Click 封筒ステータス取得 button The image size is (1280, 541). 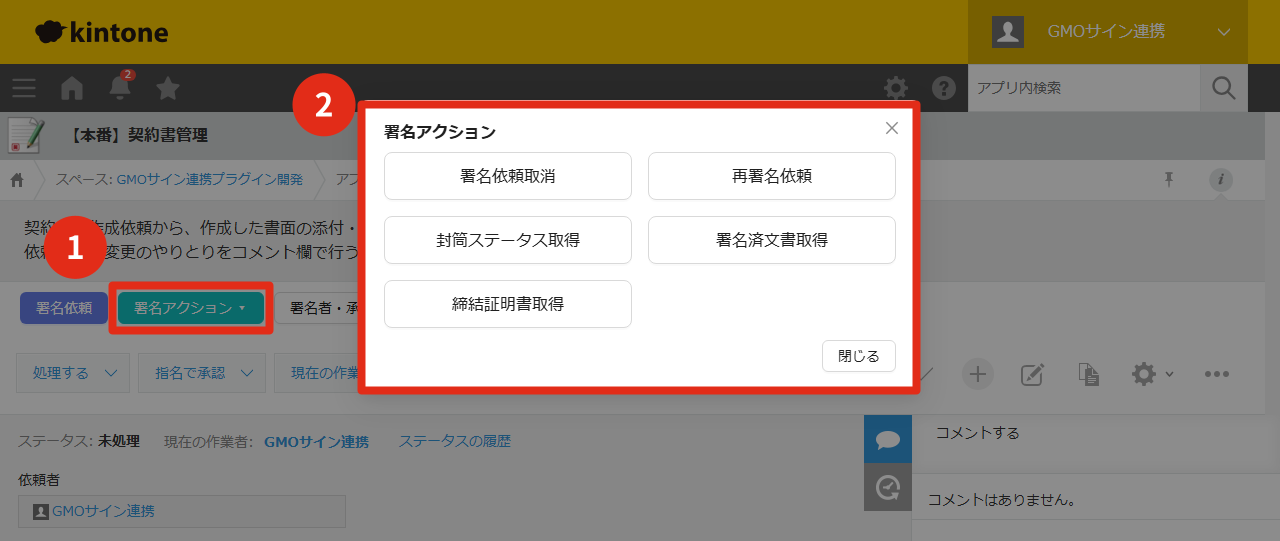(508, 240)
